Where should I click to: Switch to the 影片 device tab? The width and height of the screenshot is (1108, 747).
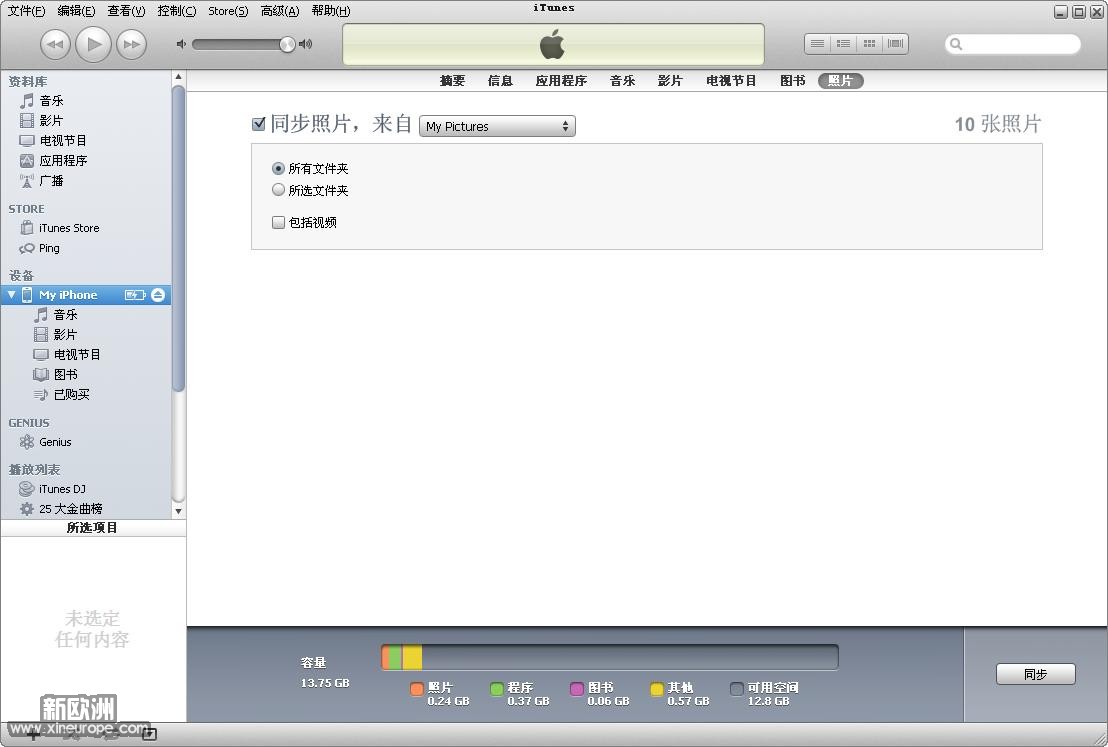670,81
